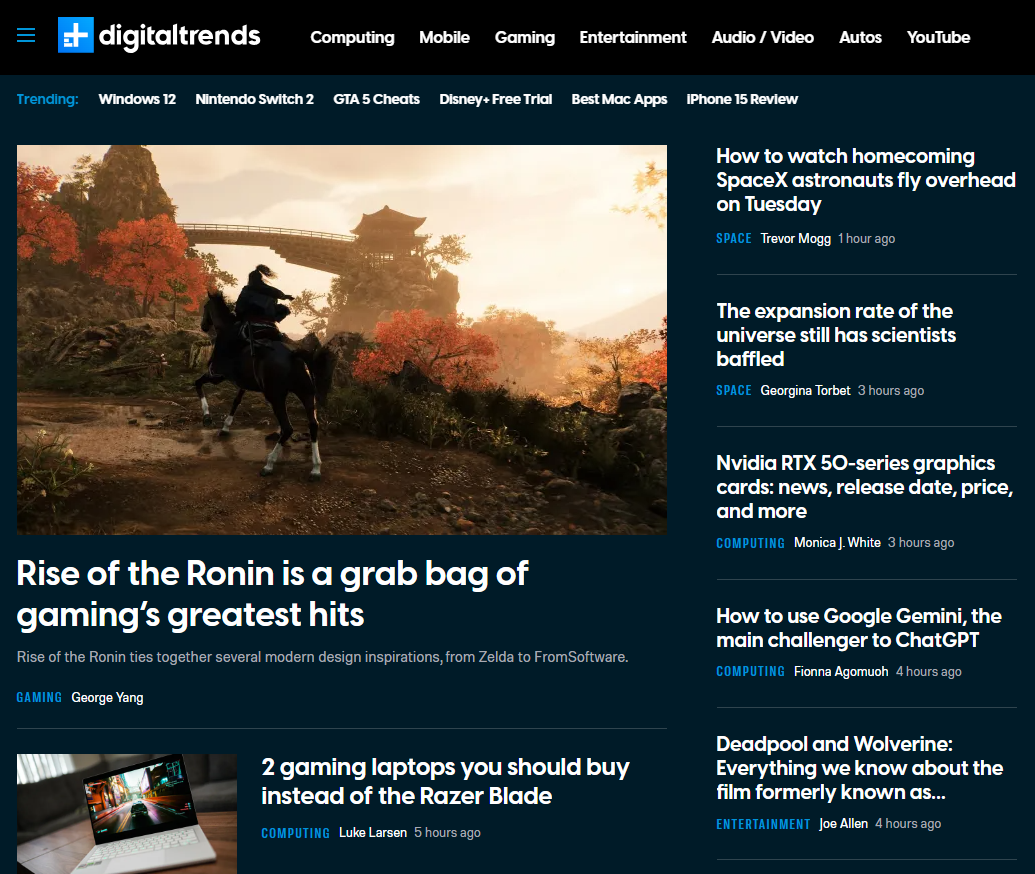Read the 2 gaming laptops Razer Blade article
Viewport: 1035px width, 874px height.
point(445,781)
